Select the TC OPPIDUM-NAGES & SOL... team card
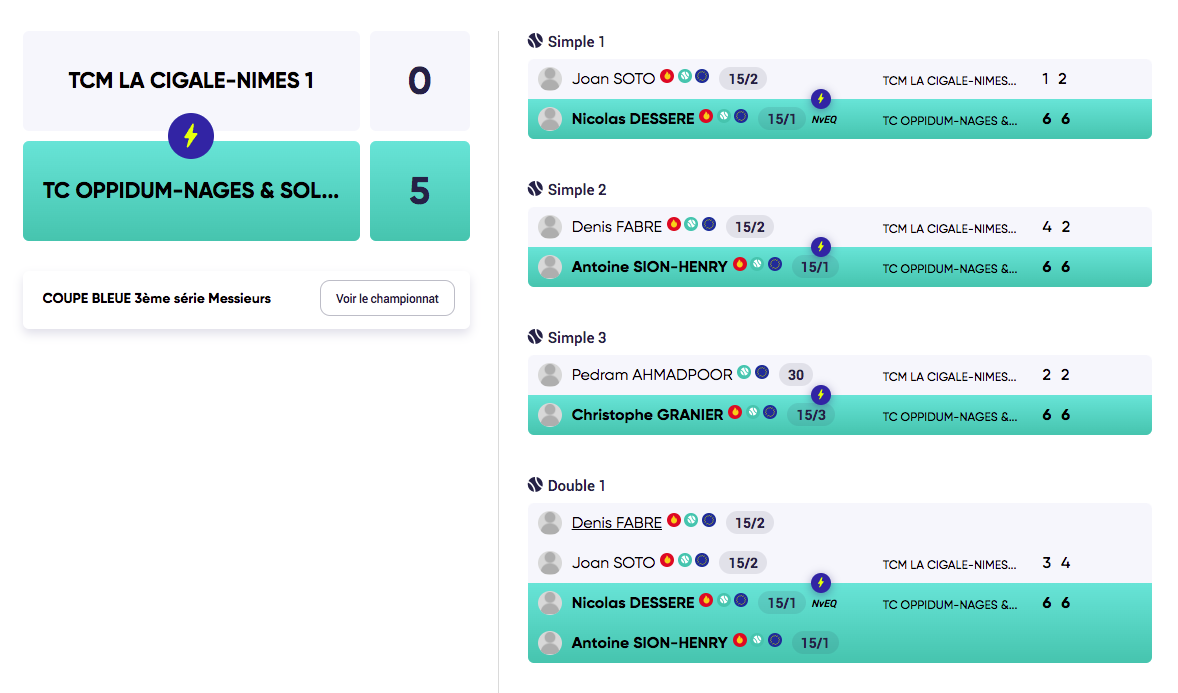This screenshot has width=1178, height=693. [x=191, y=191]
